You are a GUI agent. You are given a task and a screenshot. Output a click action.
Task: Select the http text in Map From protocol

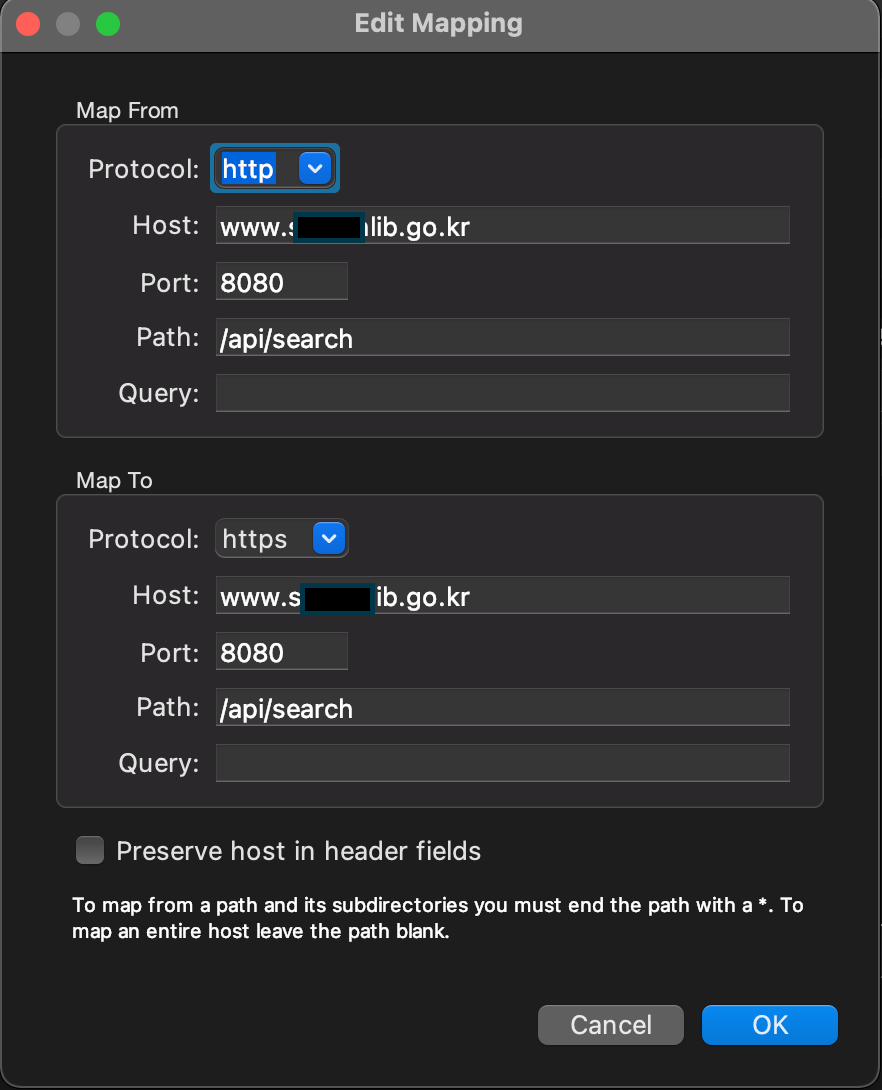click(x=248, y=169)
